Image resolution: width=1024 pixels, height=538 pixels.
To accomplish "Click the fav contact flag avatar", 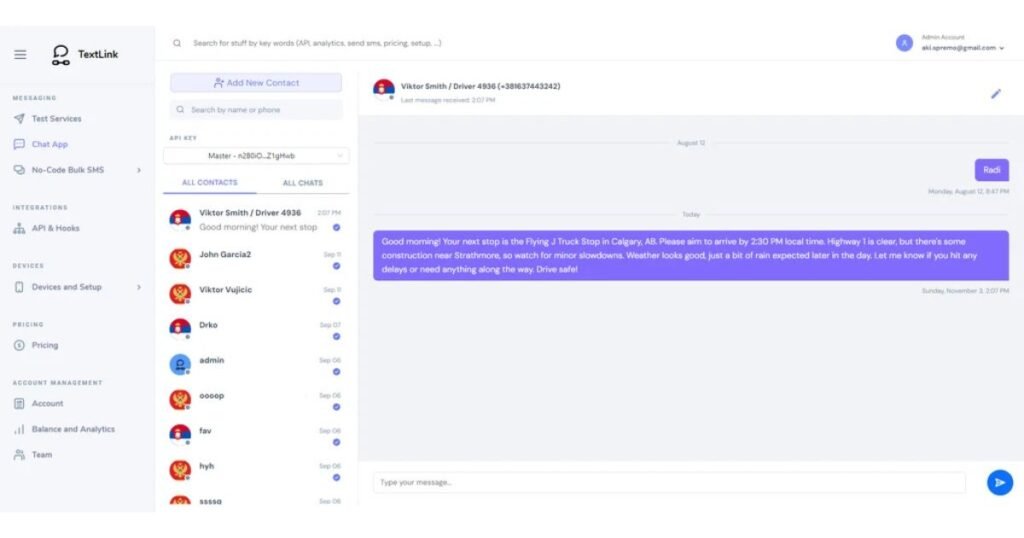I will tap(180, 434).
